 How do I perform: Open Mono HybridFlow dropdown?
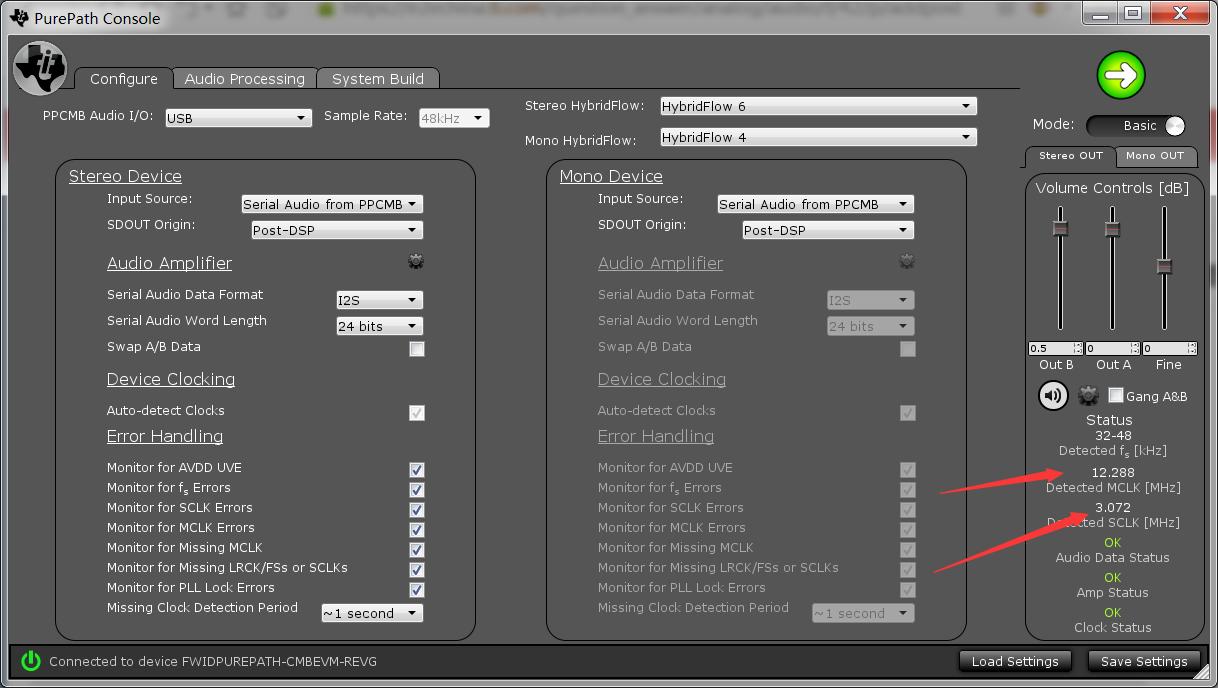click(x=818, y=137)
